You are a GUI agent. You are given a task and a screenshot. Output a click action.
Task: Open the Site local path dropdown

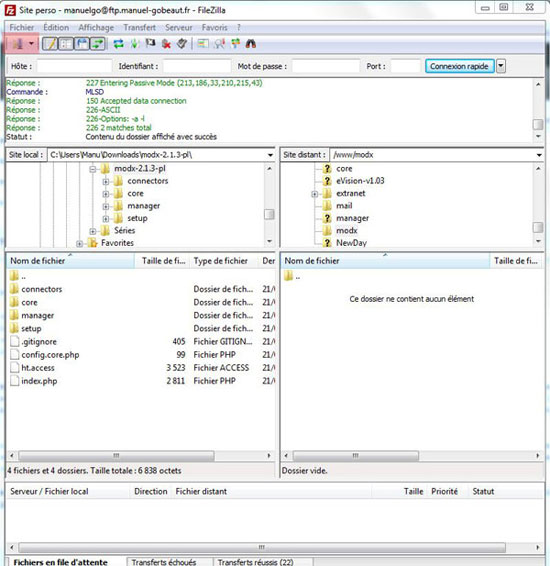coord(270,155)
